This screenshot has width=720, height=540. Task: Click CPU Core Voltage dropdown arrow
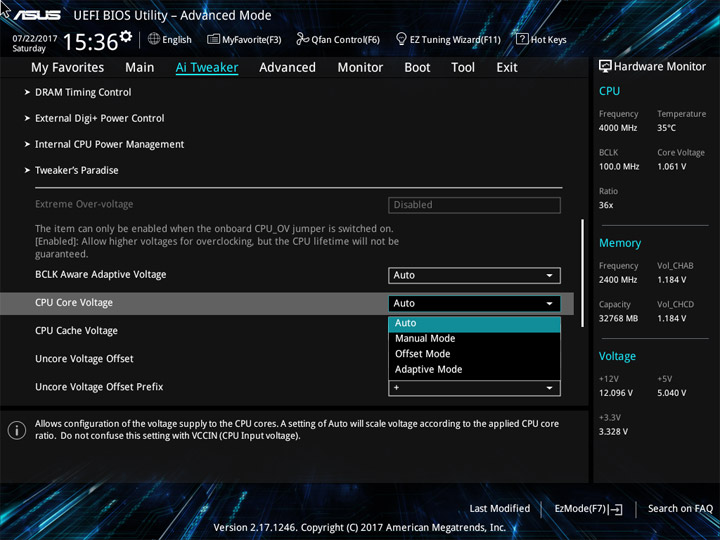549,304
